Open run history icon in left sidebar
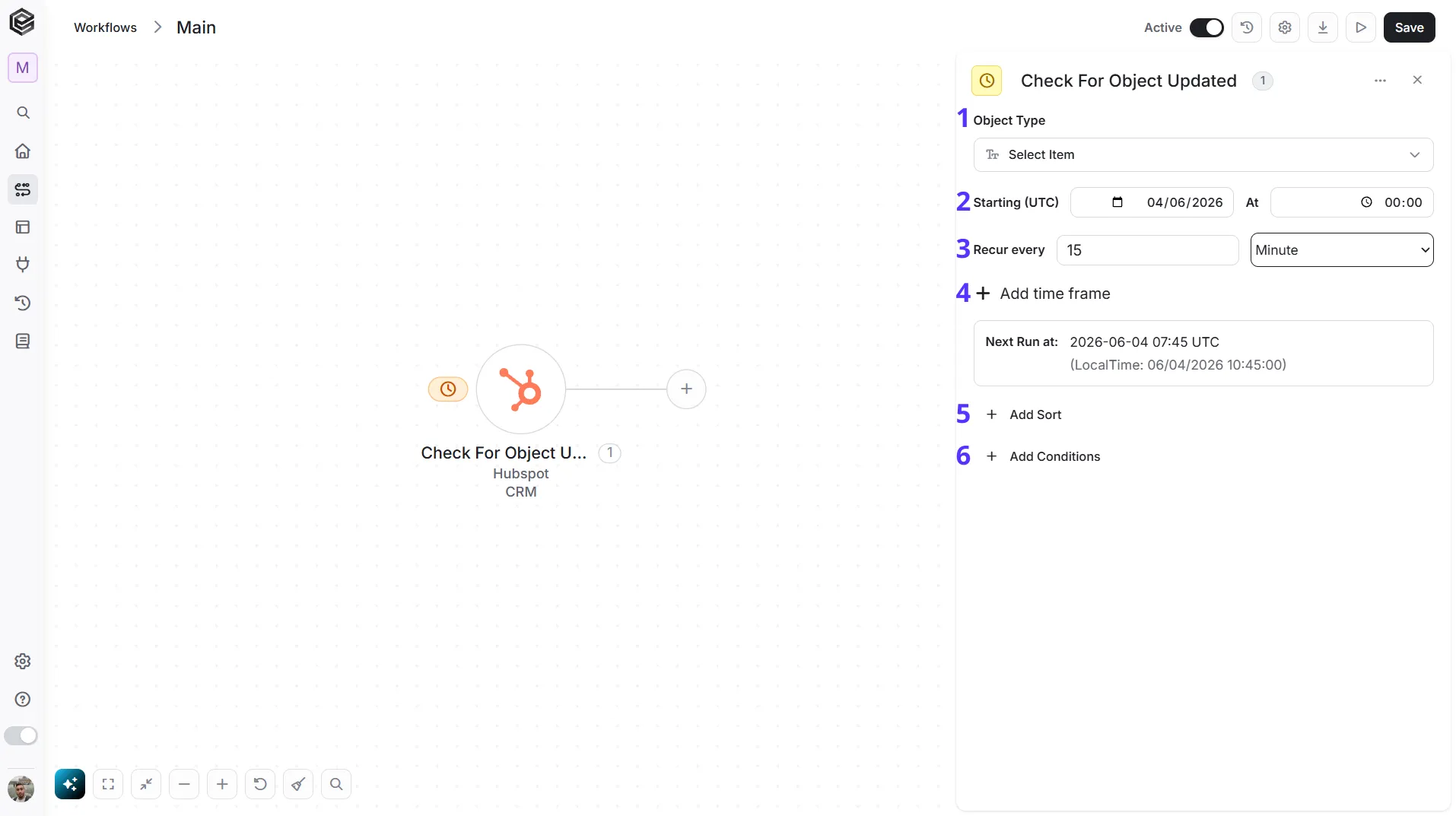The width and height of the screenshot is (1456, 816). [23, 303]
